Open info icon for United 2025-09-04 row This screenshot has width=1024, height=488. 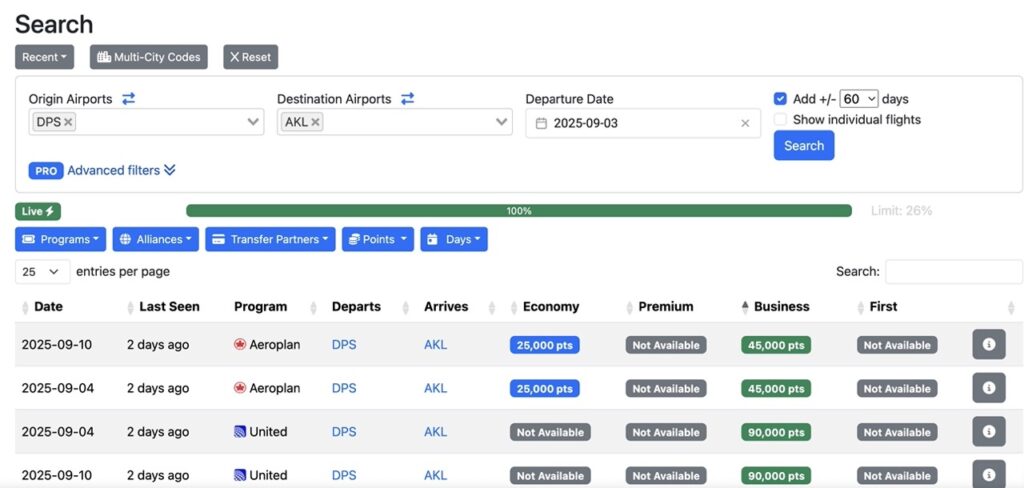988,432
